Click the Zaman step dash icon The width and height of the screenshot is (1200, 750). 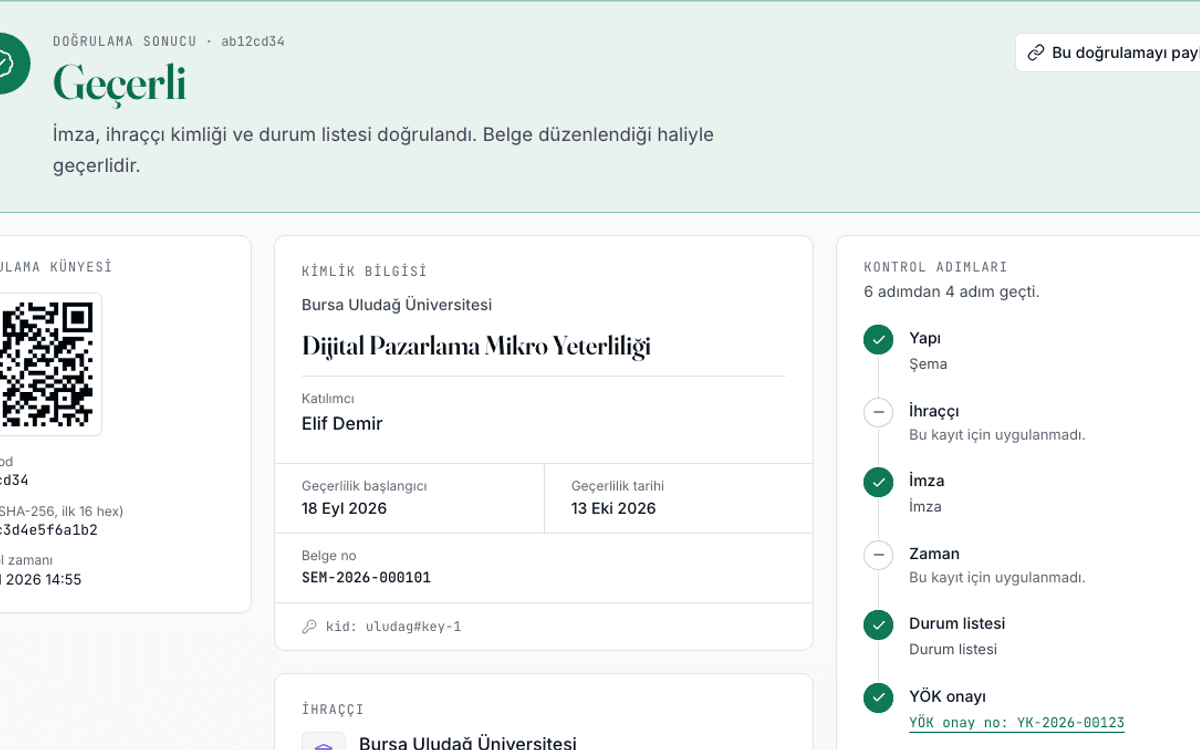pyautogui.click(x=878, y=554)
